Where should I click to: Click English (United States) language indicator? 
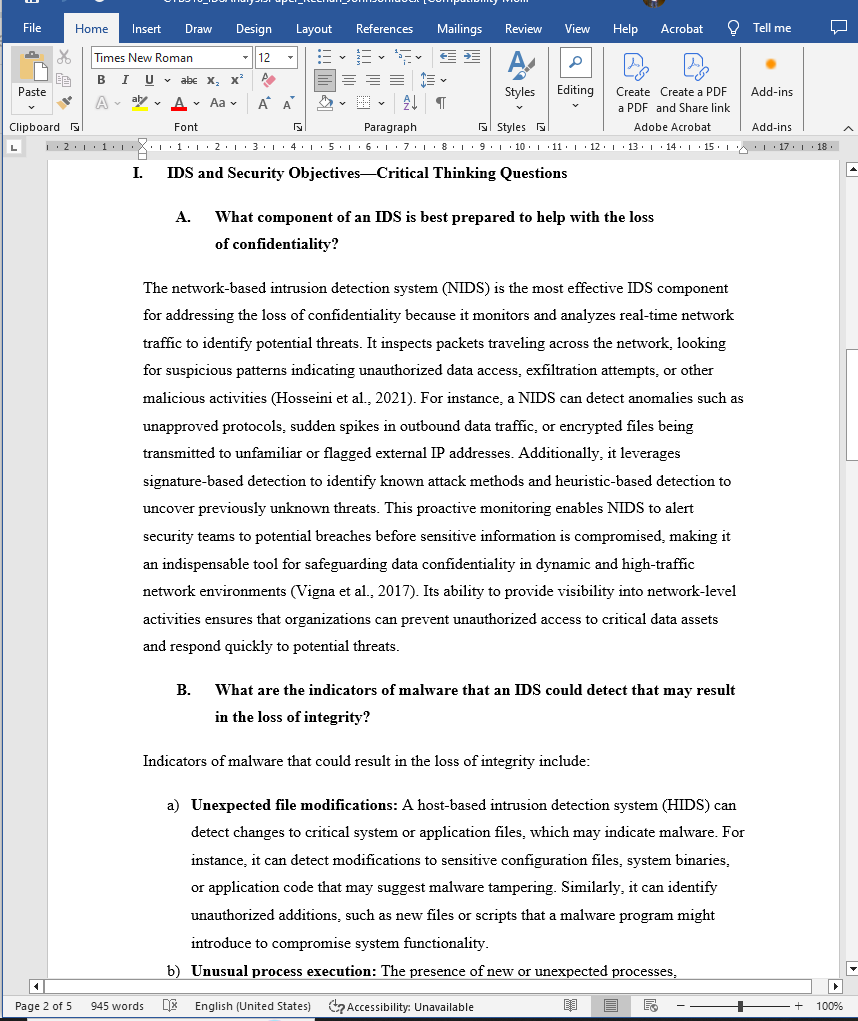click(253, 1006)
